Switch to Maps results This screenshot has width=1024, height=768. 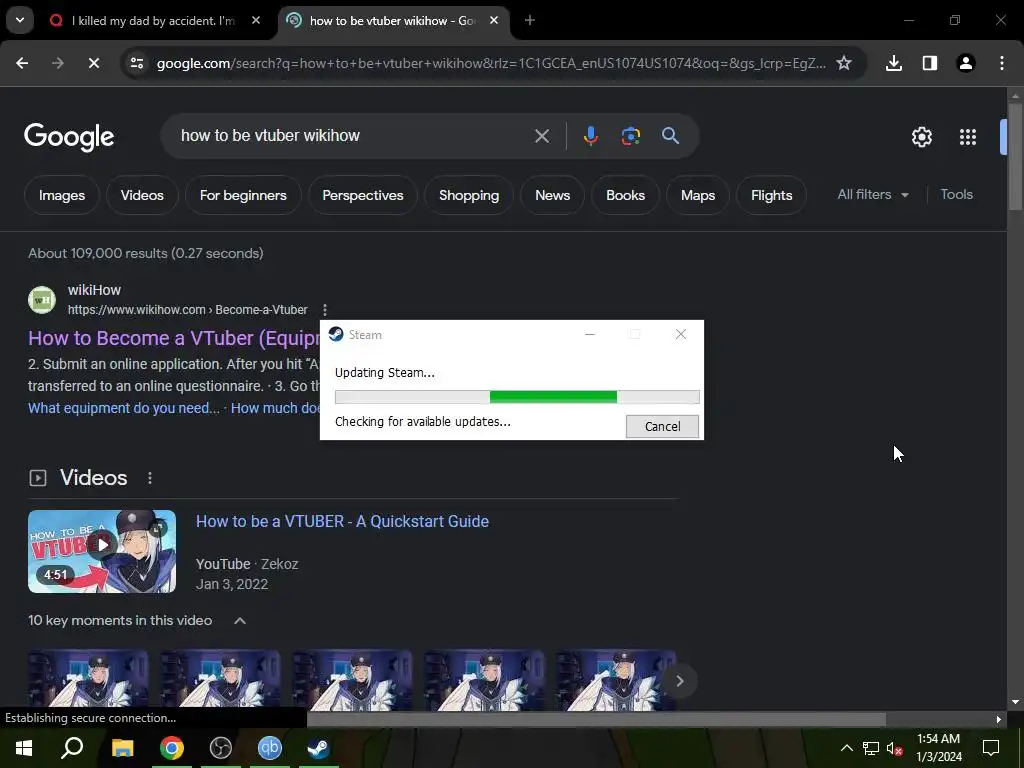coord(697,195)
